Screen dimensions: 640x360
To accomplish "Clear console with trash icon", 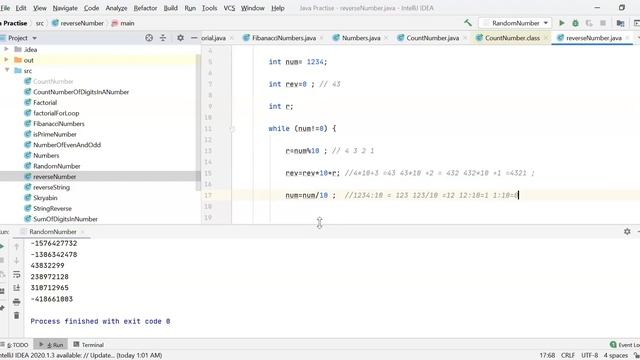I will pyautogui.click(x=17, y=316).
